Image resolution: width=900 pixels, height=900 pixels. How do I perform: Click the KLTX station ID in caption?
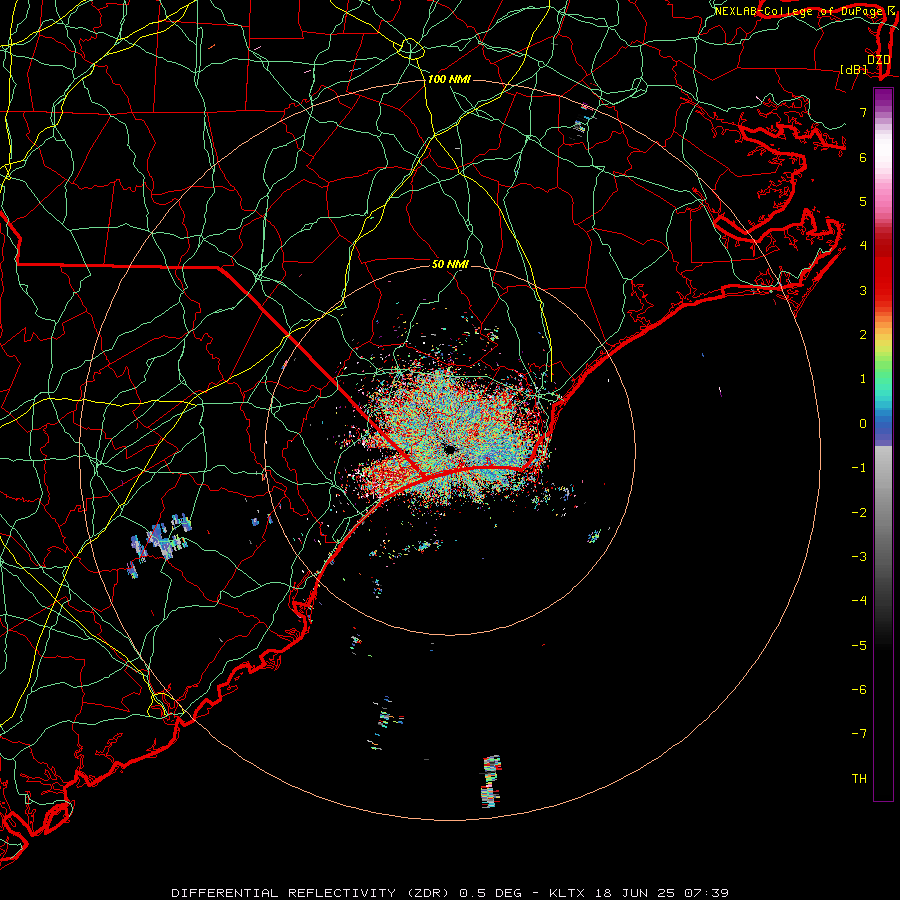click(567, 893)
